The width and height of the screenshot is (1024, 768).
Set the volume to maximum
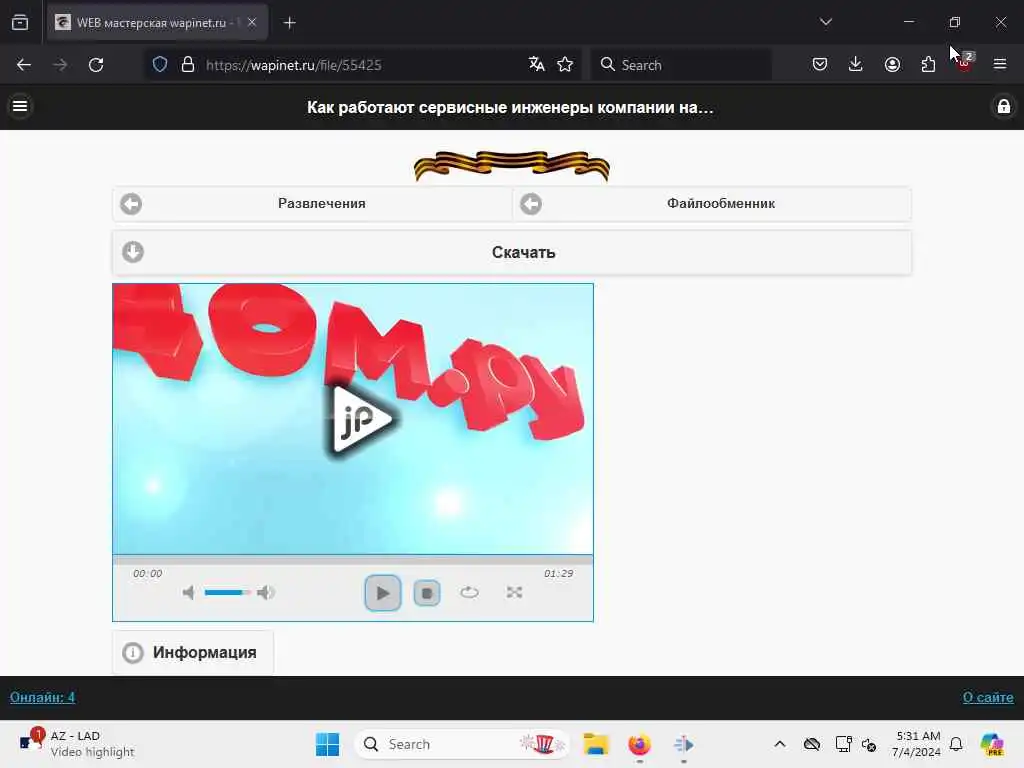click(266, 592)
